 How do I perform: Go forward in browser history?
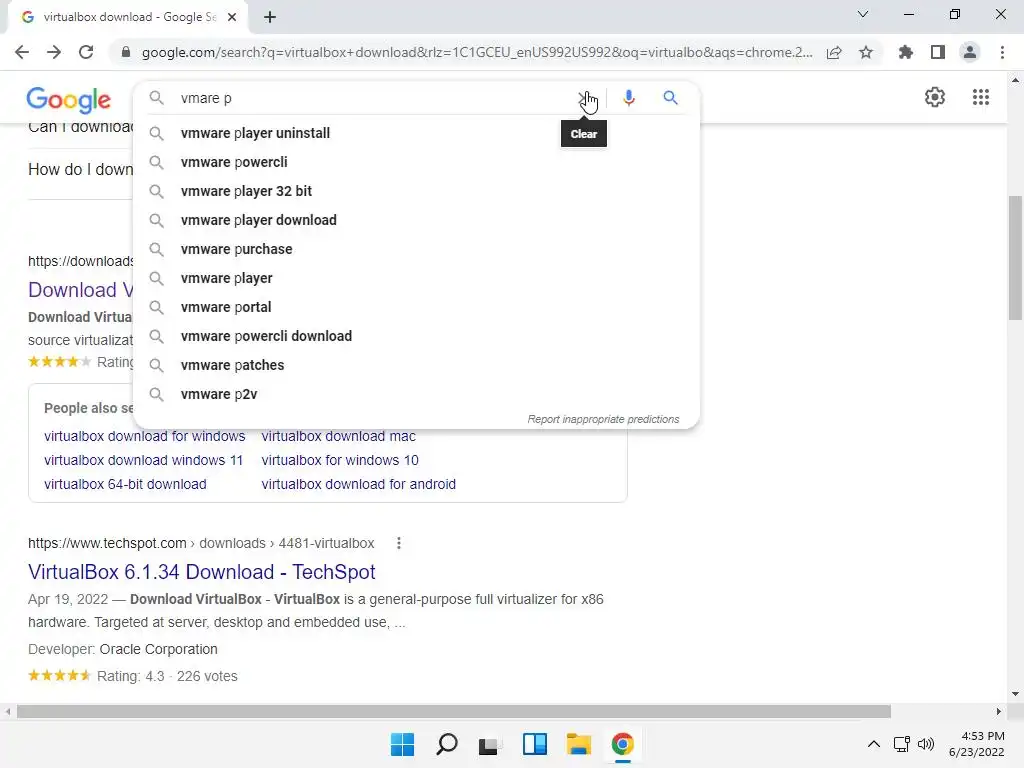(54, 52)
